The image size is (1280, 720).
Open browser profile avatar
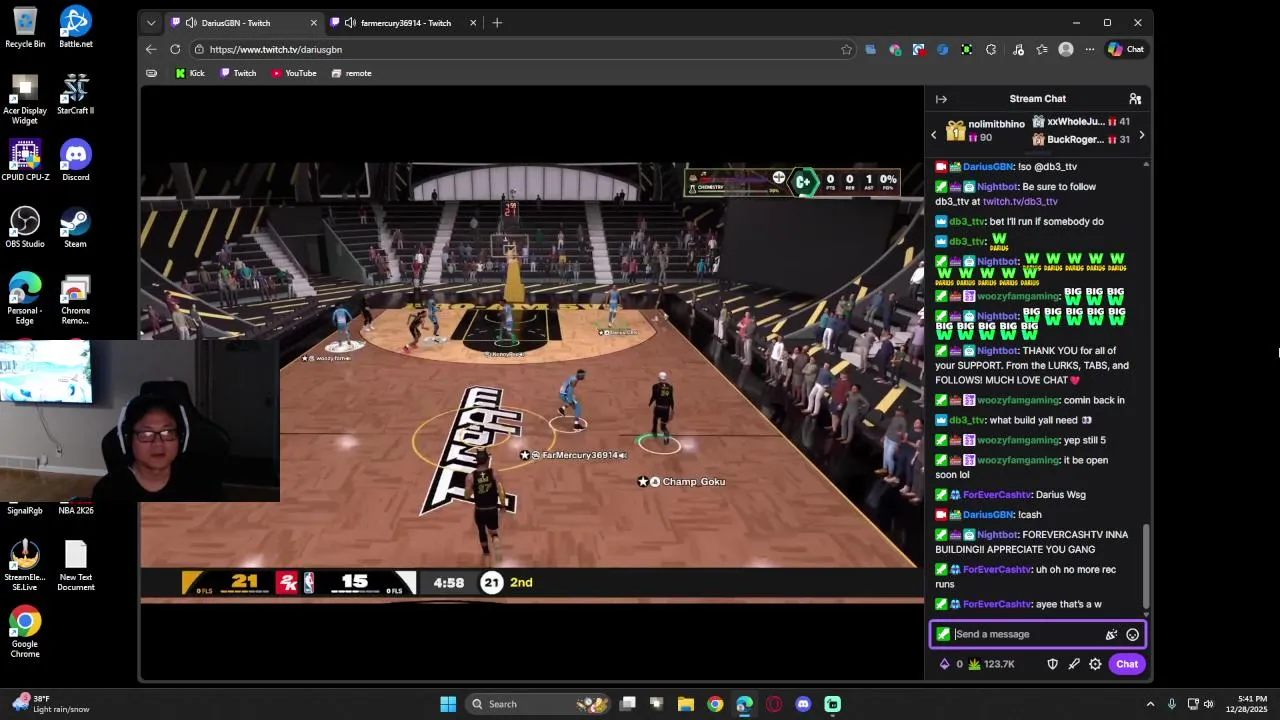point(1066,49)
